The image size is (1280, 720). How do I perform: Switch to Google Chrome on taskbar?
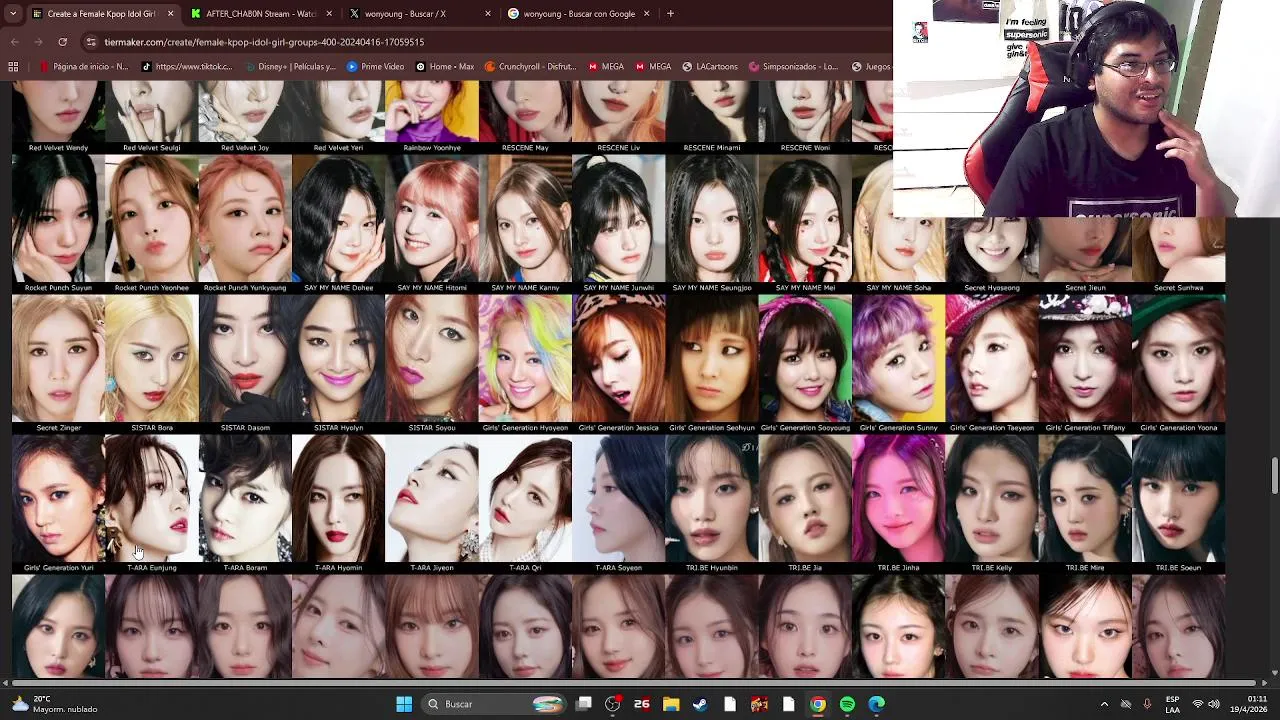[818, 704]
